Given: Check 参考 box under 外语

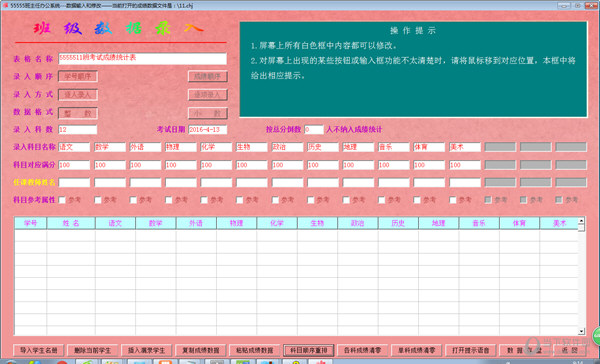Looking at the screenshot, I should pyautogui.click(x=133, y=200).
